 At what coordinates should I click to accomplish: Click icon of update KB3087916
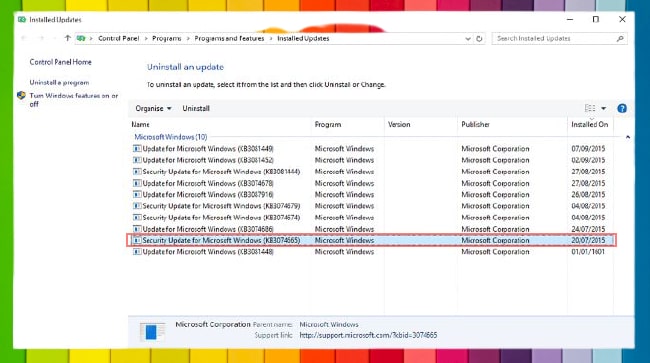click(x=137, y=194)
